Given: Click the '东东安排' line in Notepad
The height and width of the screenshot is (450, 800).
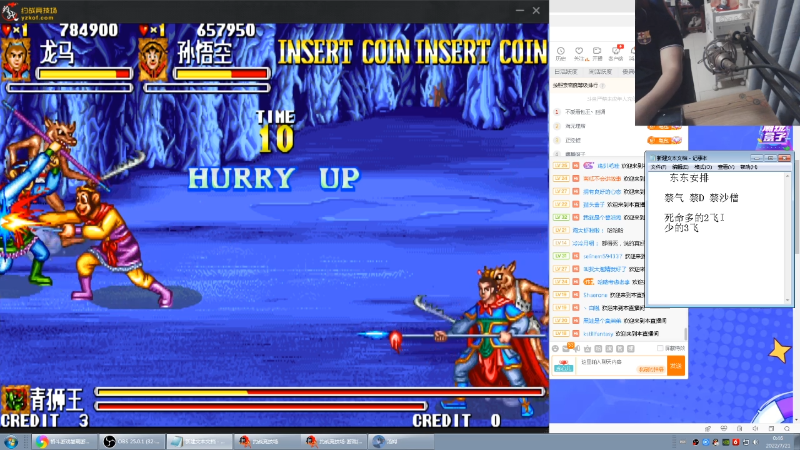Looking at the screenshot, I should coord(689,178).
